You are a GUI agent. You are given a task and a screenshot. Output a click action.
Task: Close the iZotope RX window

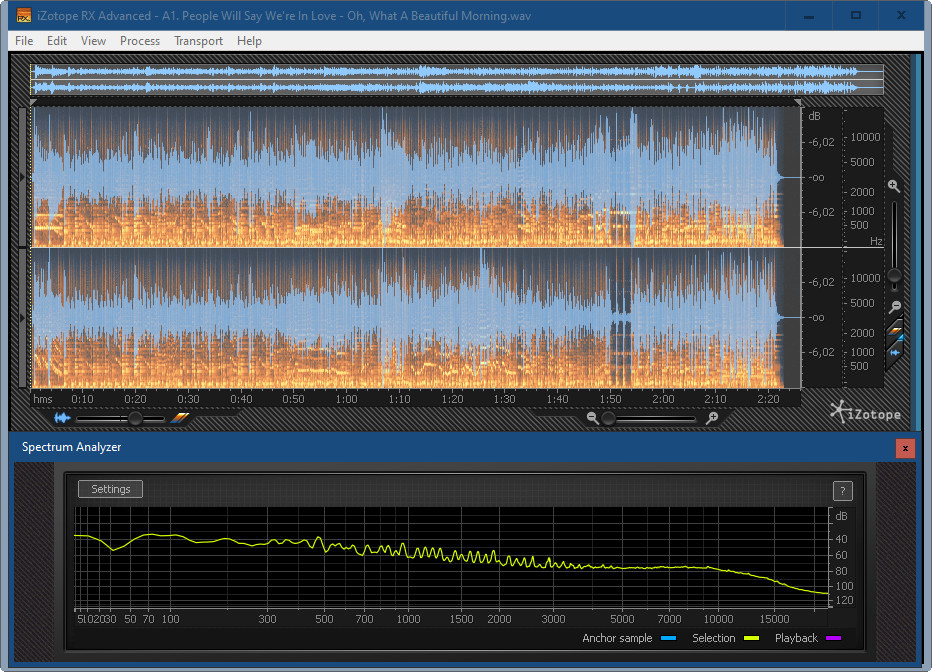902,15
